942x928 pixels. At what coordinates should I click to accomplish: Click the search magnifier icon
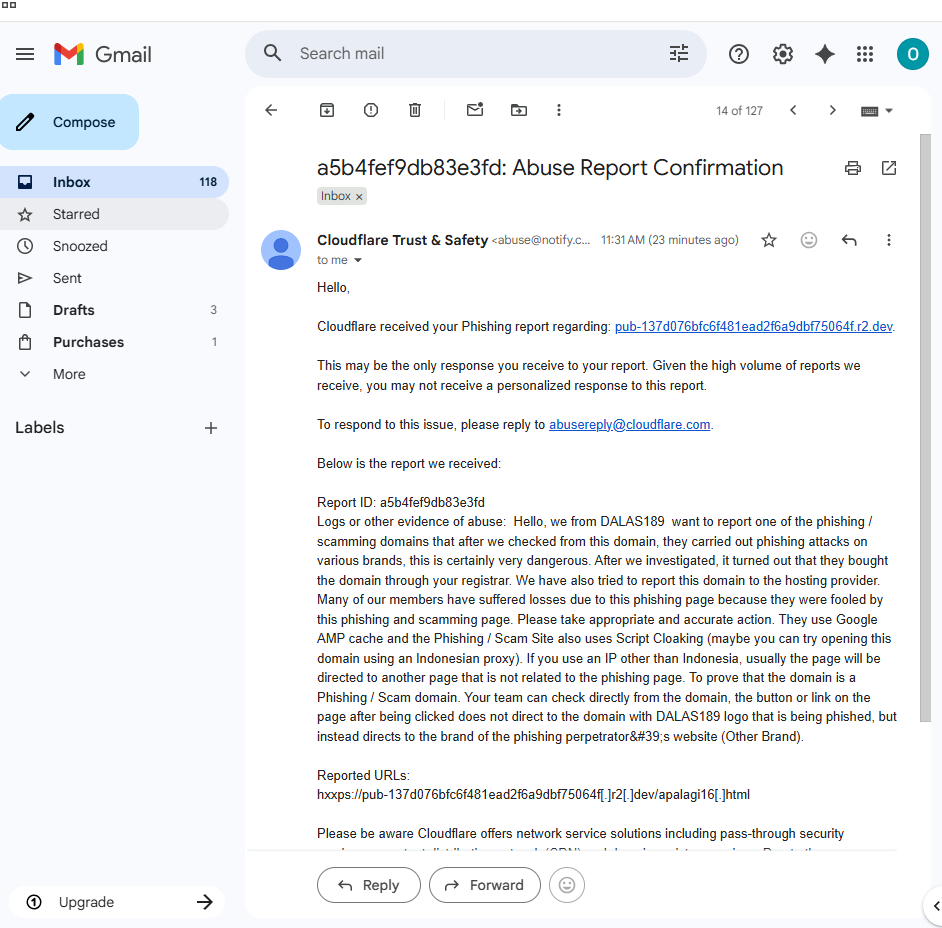(272, 53)
